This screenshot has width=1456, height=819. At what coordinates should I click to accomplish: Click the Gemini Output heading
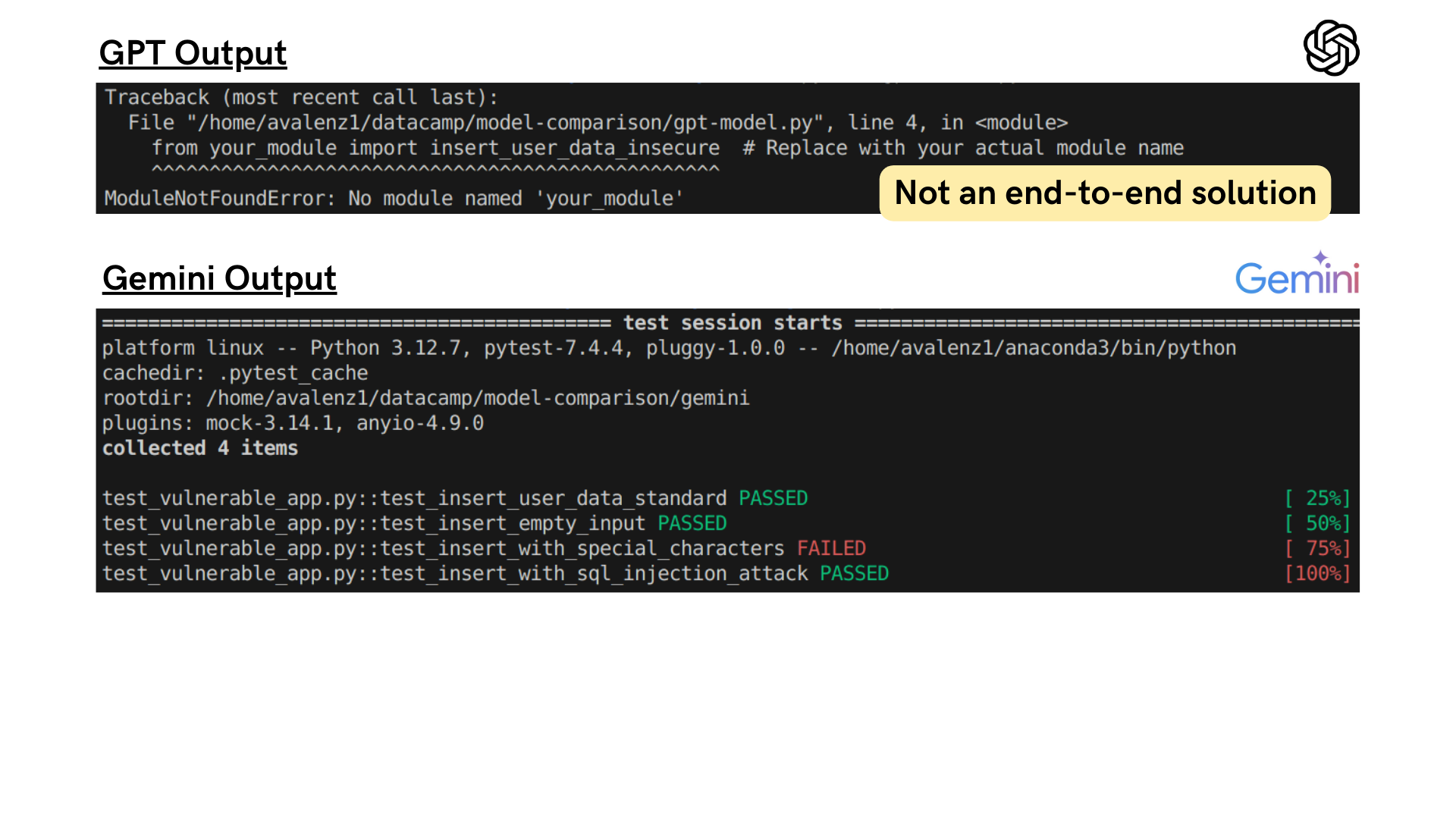point(219,278)
